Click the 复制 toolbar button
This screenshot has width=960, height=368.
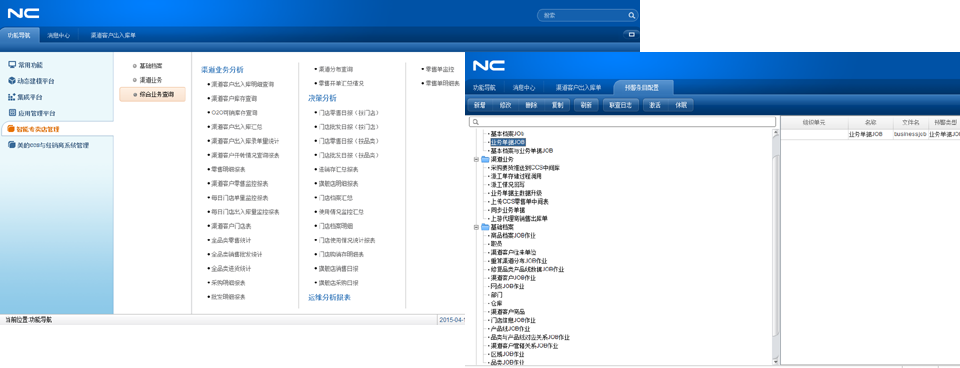click(557, 105)
